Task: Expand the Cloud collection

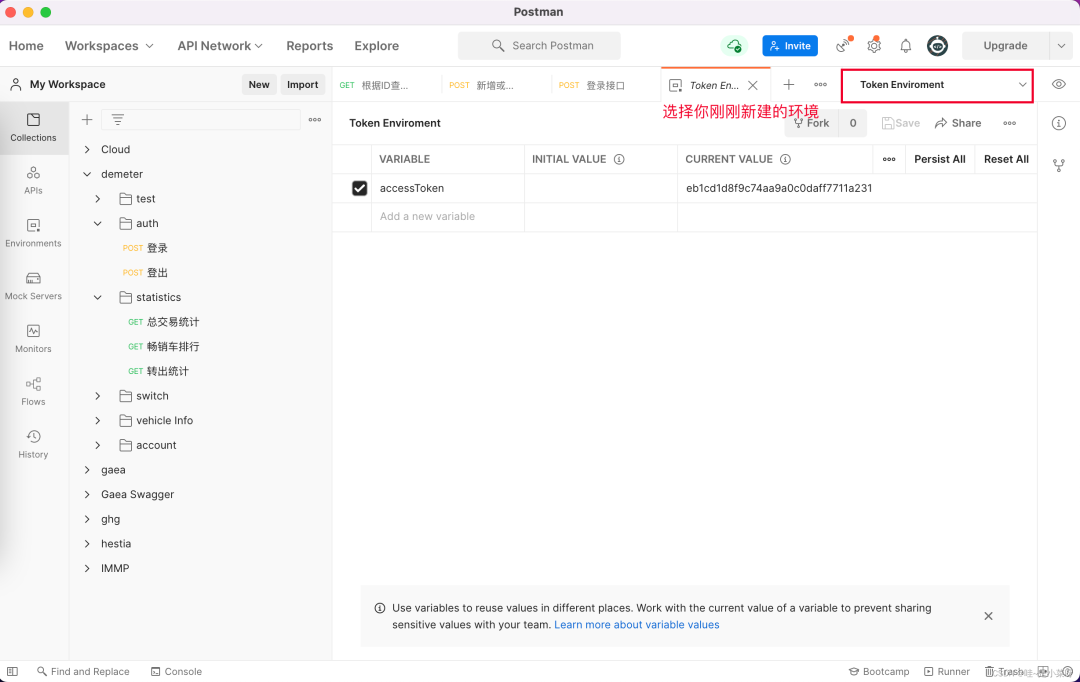Action: click(x=87, y=149)
